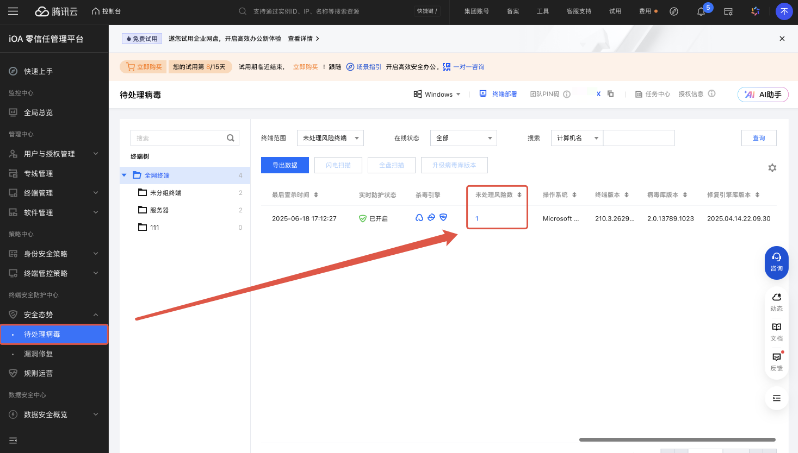Open the Windows platform dropdown
The width and height of the screenshot is (798, 453).
click(x=437, y=94)
